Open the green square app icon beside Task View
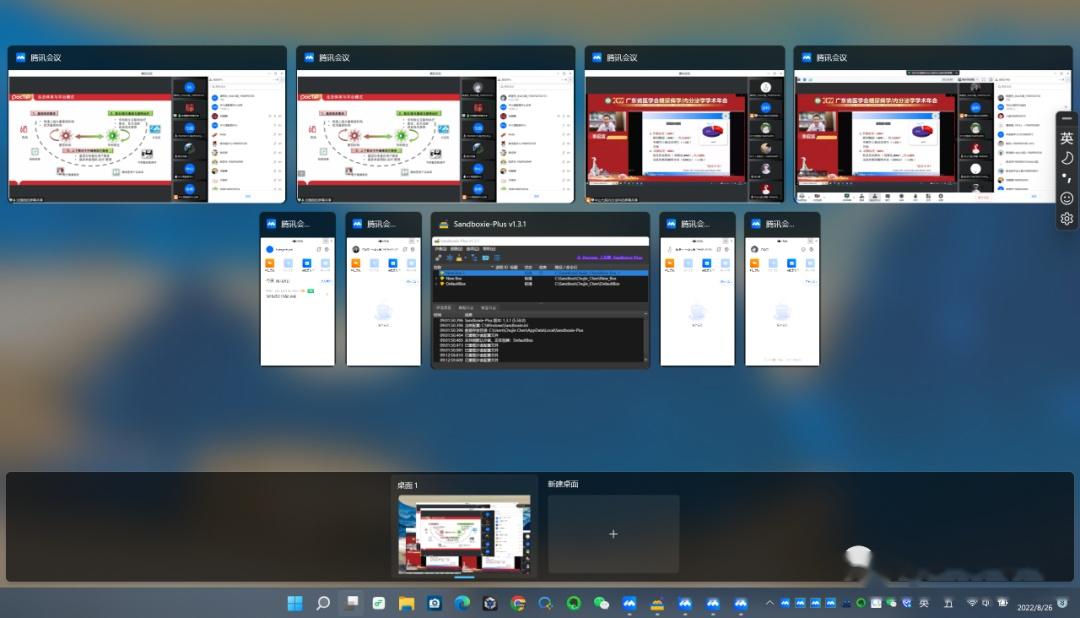Viewport: 1080px width, 618px height. 379,604
